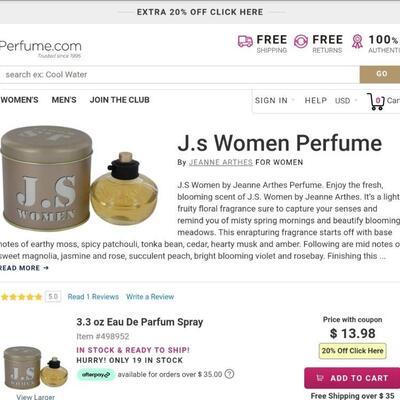Open the Perfume.com home logo

[x=40, y=49]
